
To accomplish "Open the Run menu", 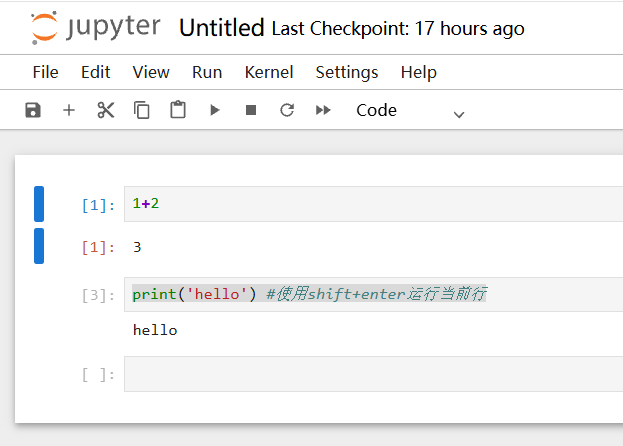I will [207, 72].
